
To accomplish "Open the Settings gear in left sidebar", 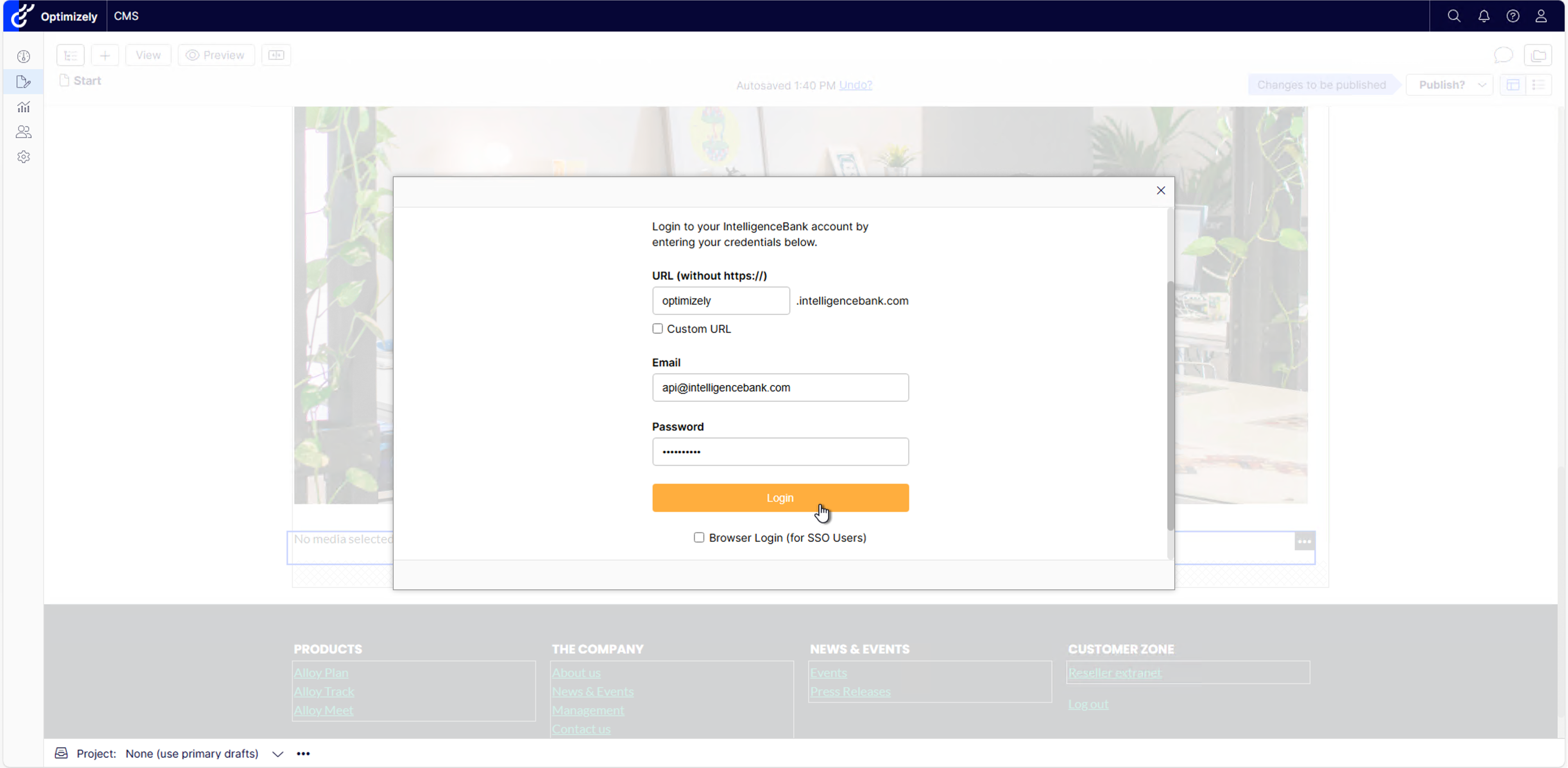I will pos(24,157).
